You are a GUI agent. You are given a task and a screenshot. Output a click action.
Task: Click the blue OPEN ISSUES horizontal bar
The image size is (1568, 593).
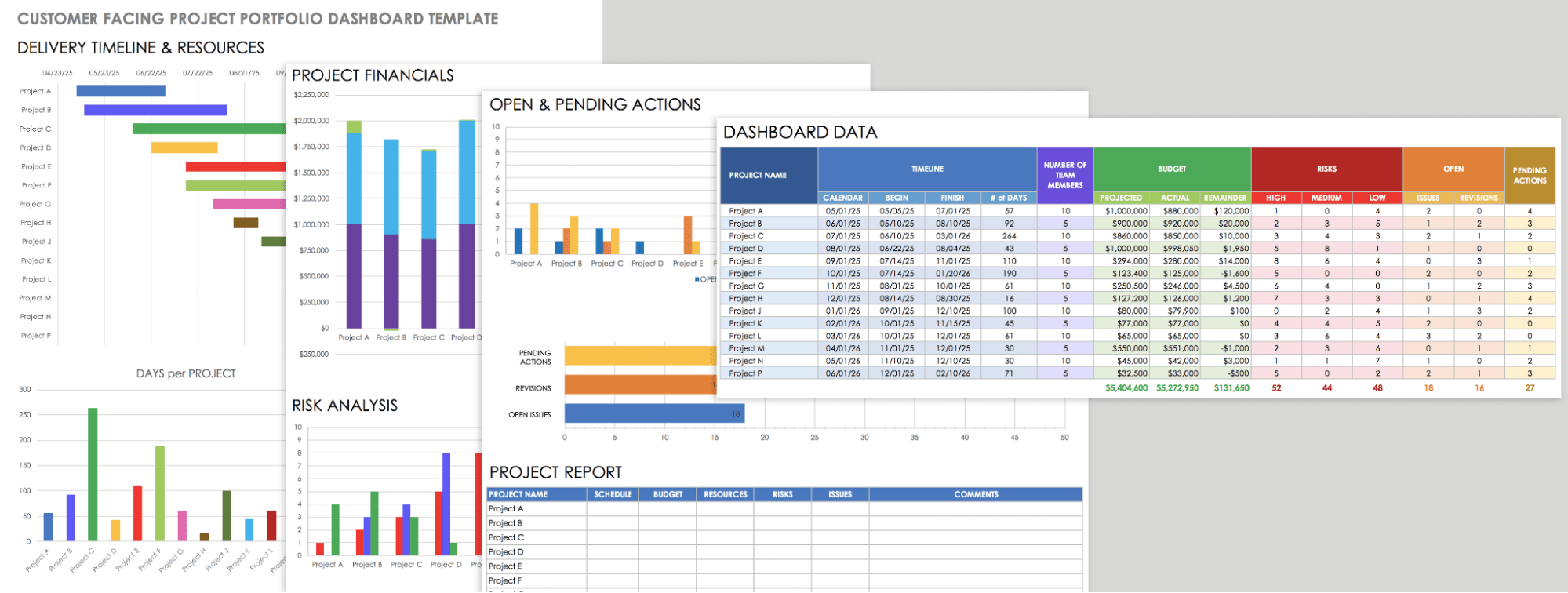653,413
